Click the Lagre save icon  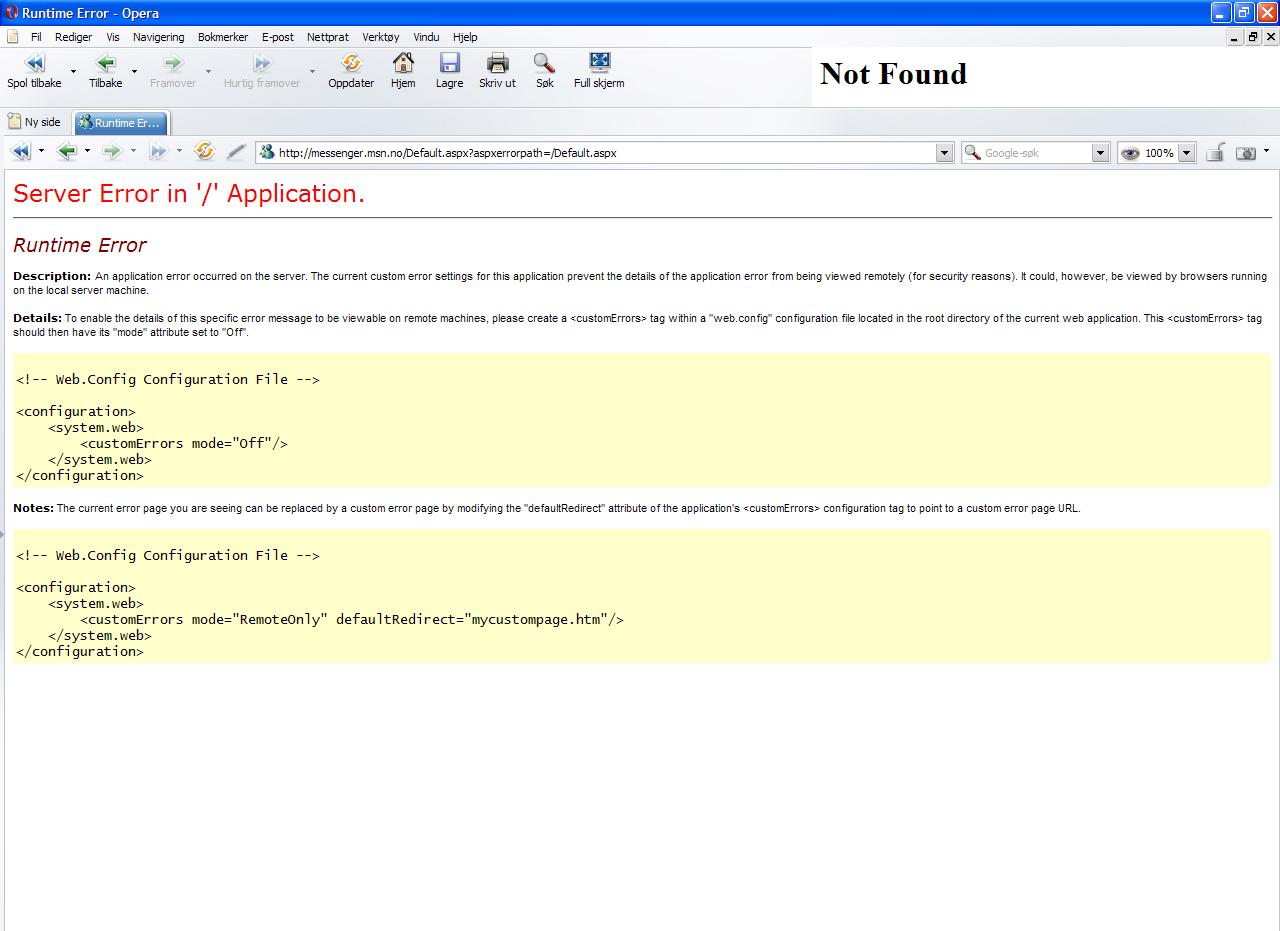click(x=449, y=65)
